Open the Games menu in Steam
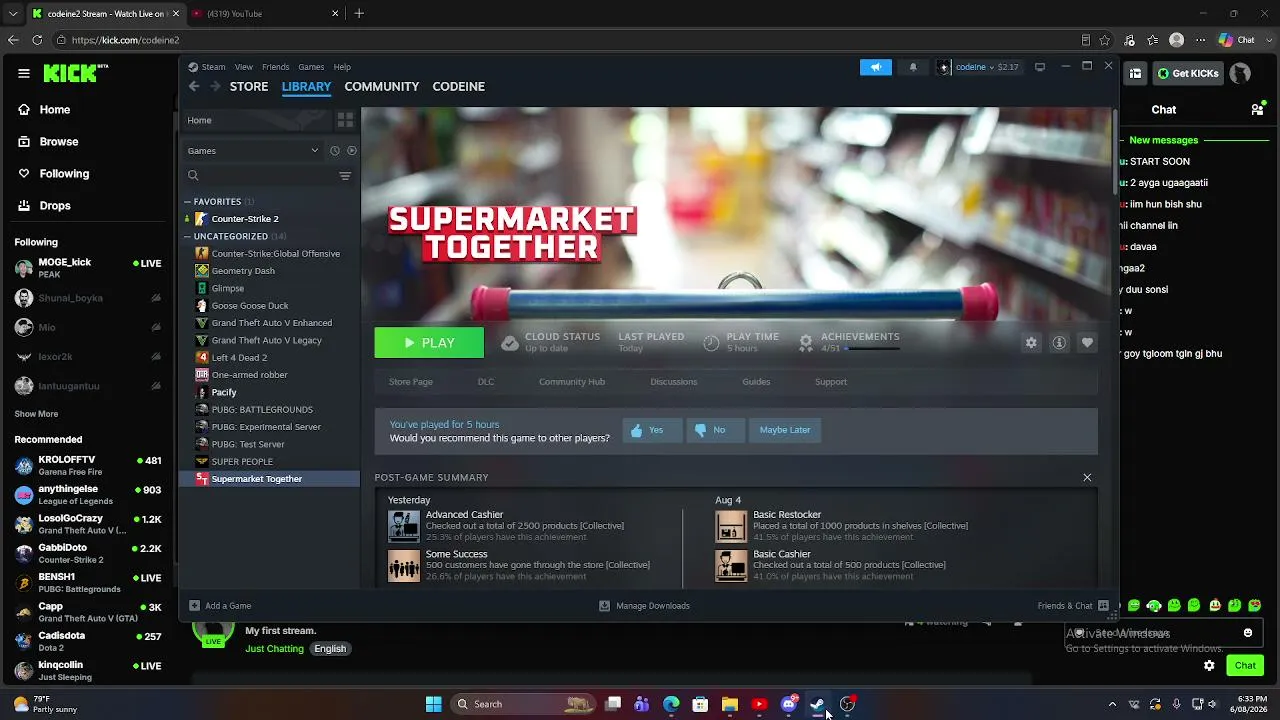Image resolution: width=1280 pixels, height=720 pixels. tap(311, 67)
